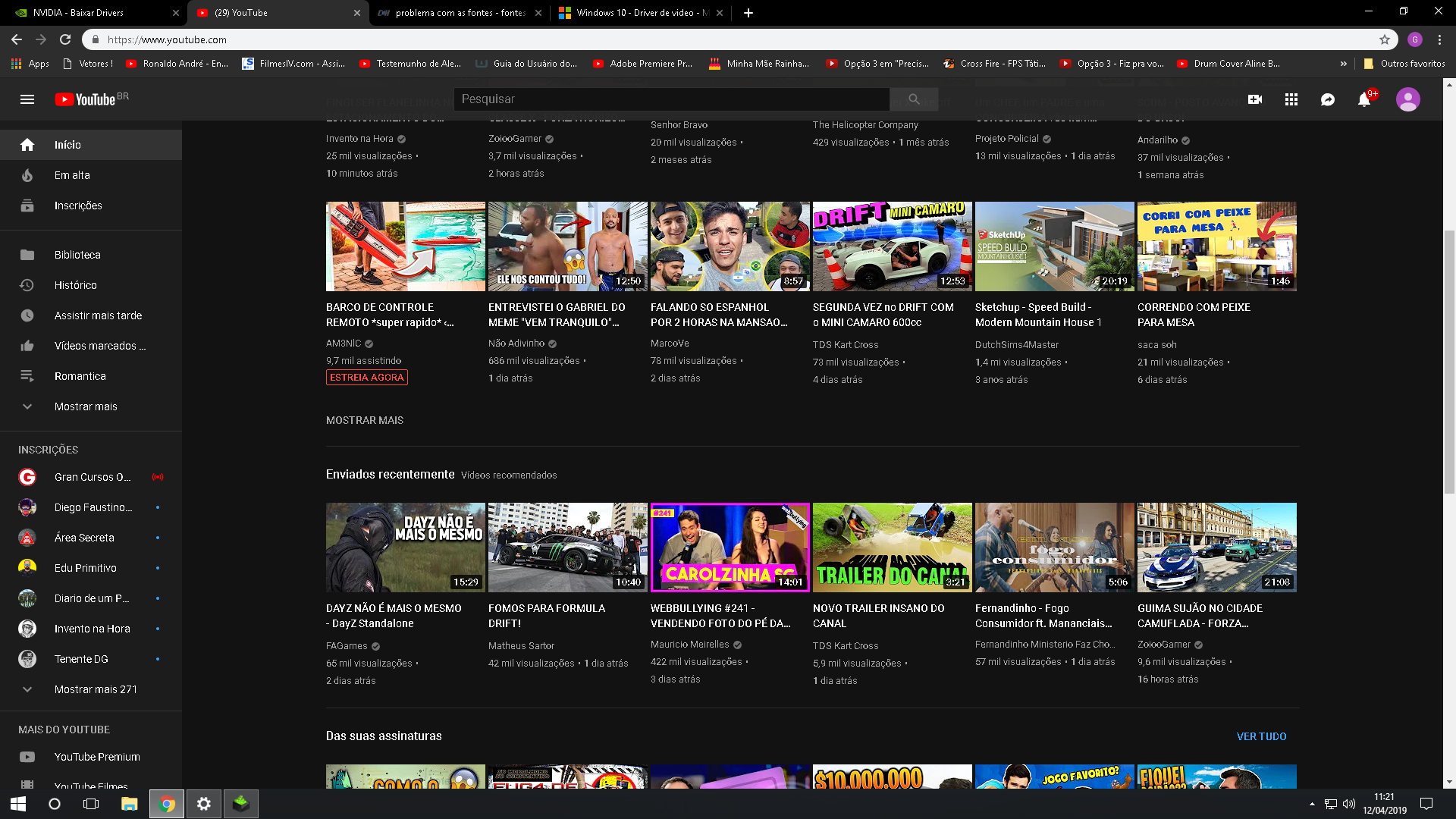This screenshot has width=1456, height=819.
Task: Open DRIFT MINI CAMARO video thumbnail
Action: [893, 246]
